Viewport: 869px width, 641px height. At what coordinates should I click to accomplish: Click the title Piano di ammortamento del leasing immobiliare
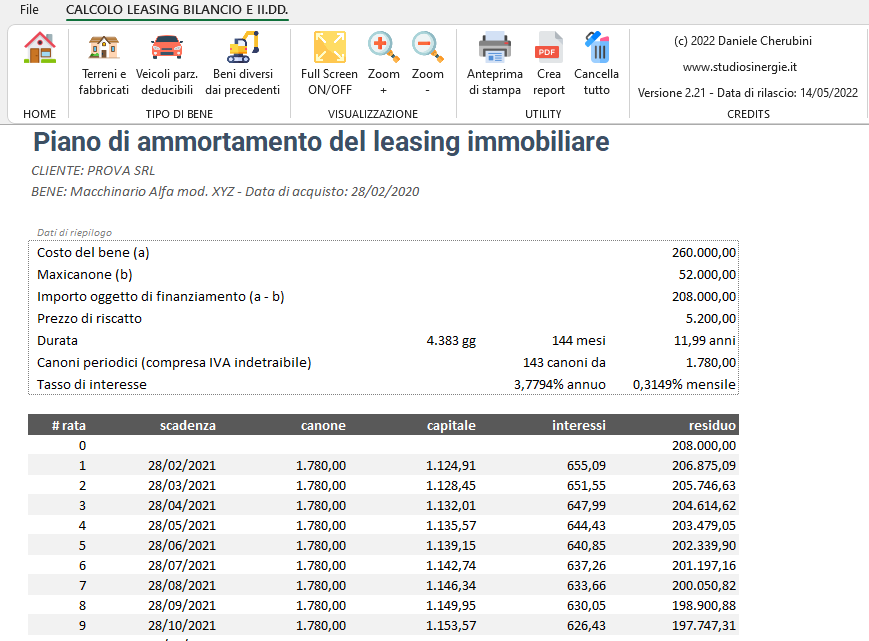[x=321, y=142]
